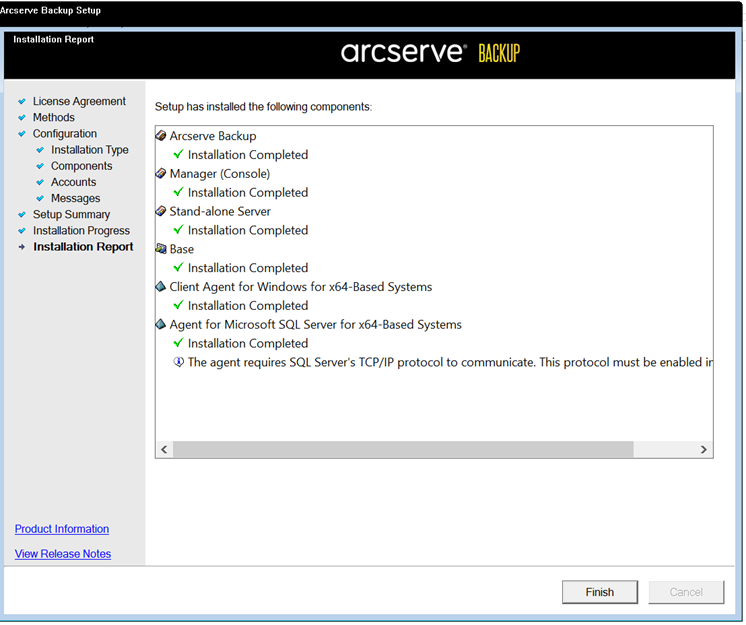The height and width of the screenshot is (625, 746).
Task: Click the checkmark icon next to Messages
Action: [x=40, y=198]
